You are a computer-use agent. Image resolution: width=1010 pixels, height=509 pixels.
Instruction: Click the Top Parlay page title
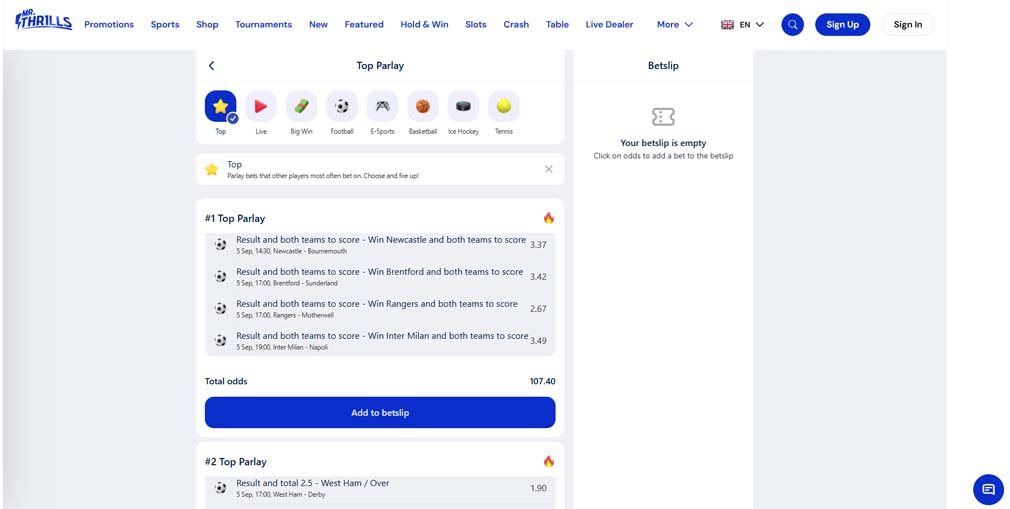(380, 66)
